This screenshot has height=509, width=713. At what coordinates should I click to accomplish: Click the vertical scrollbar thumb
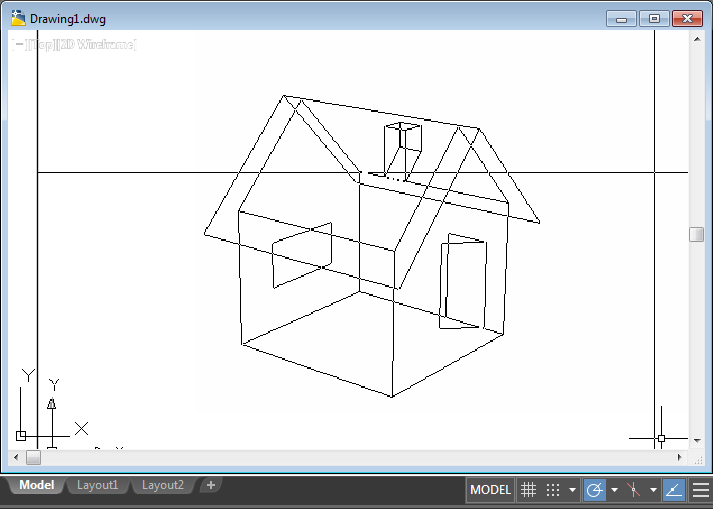coord(696,234)
